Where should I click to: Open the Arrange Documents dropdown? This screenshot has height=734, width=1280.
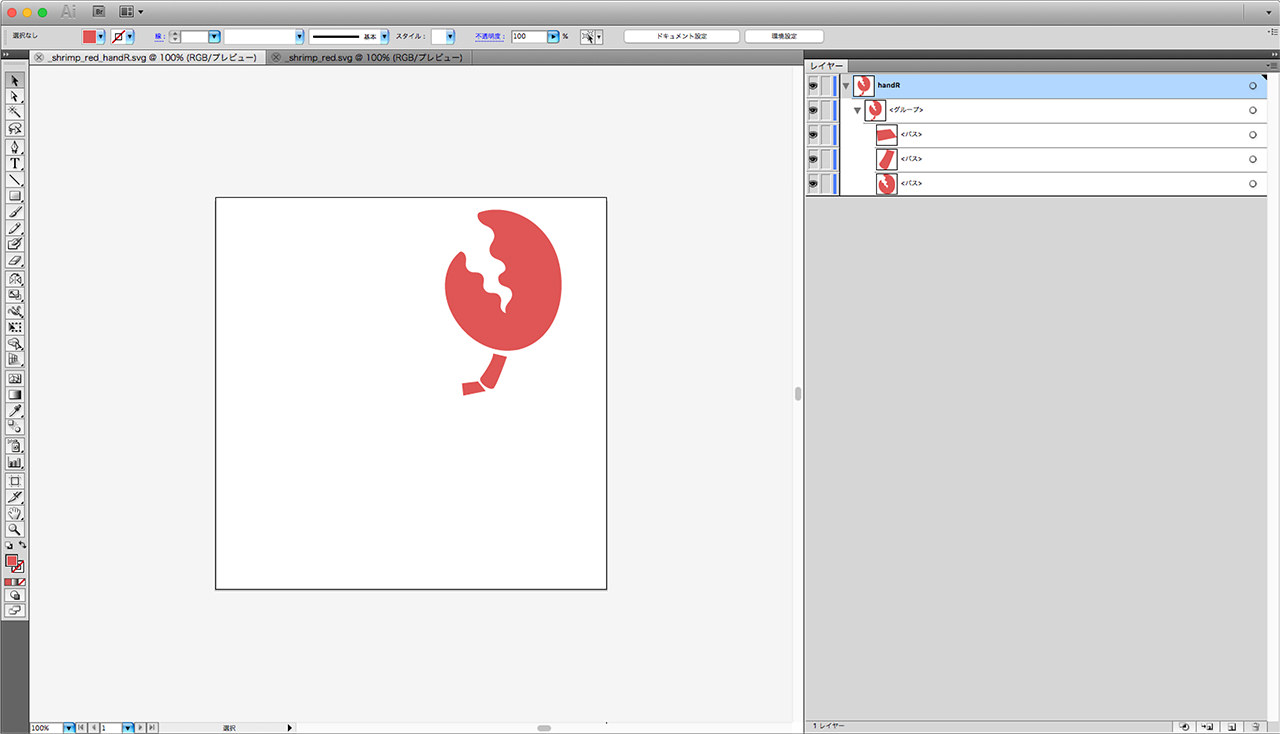click(x=131, y=12)
